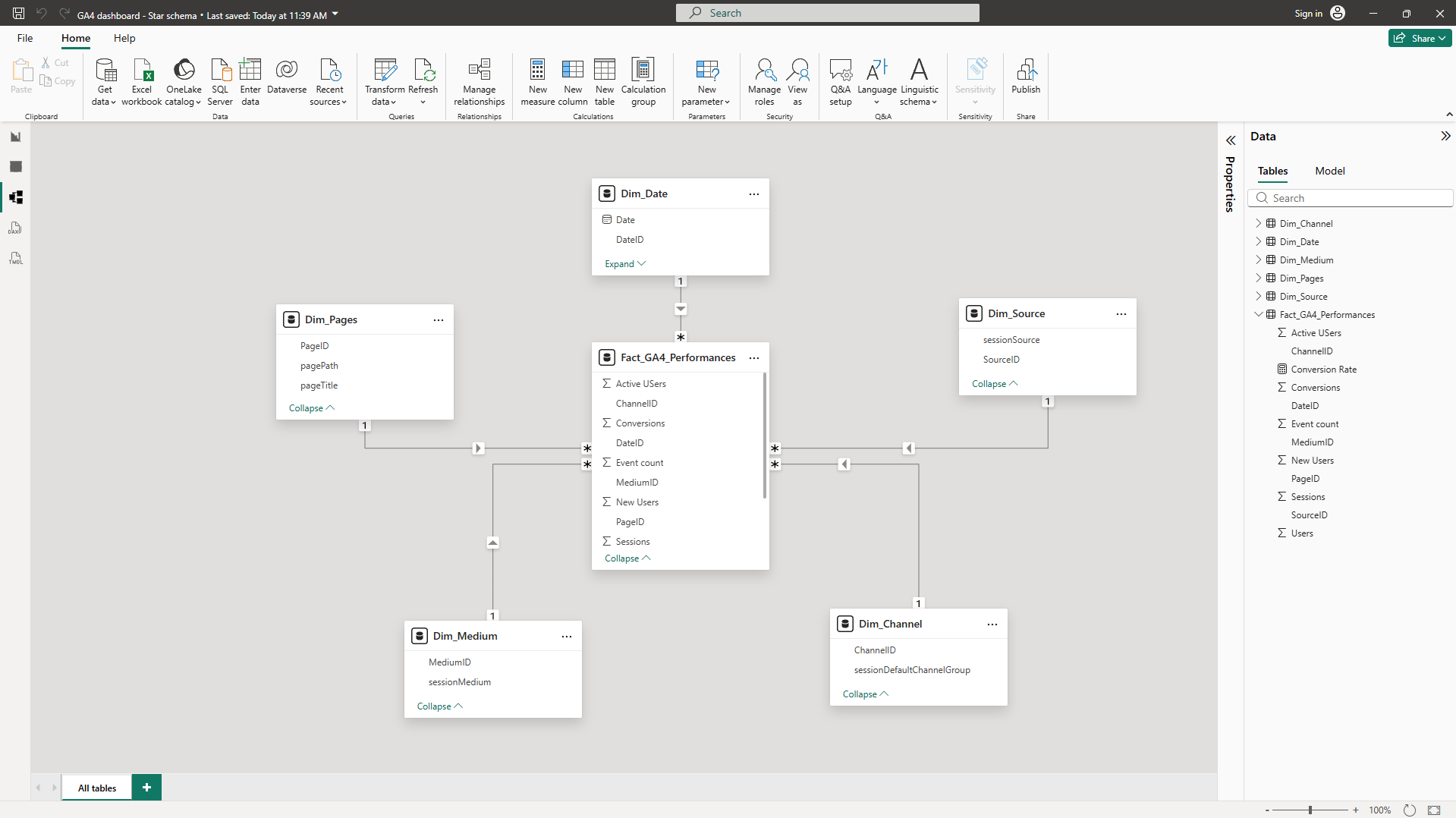Click the Share button
1456x818 pixels.
[x=1420, y=37]
